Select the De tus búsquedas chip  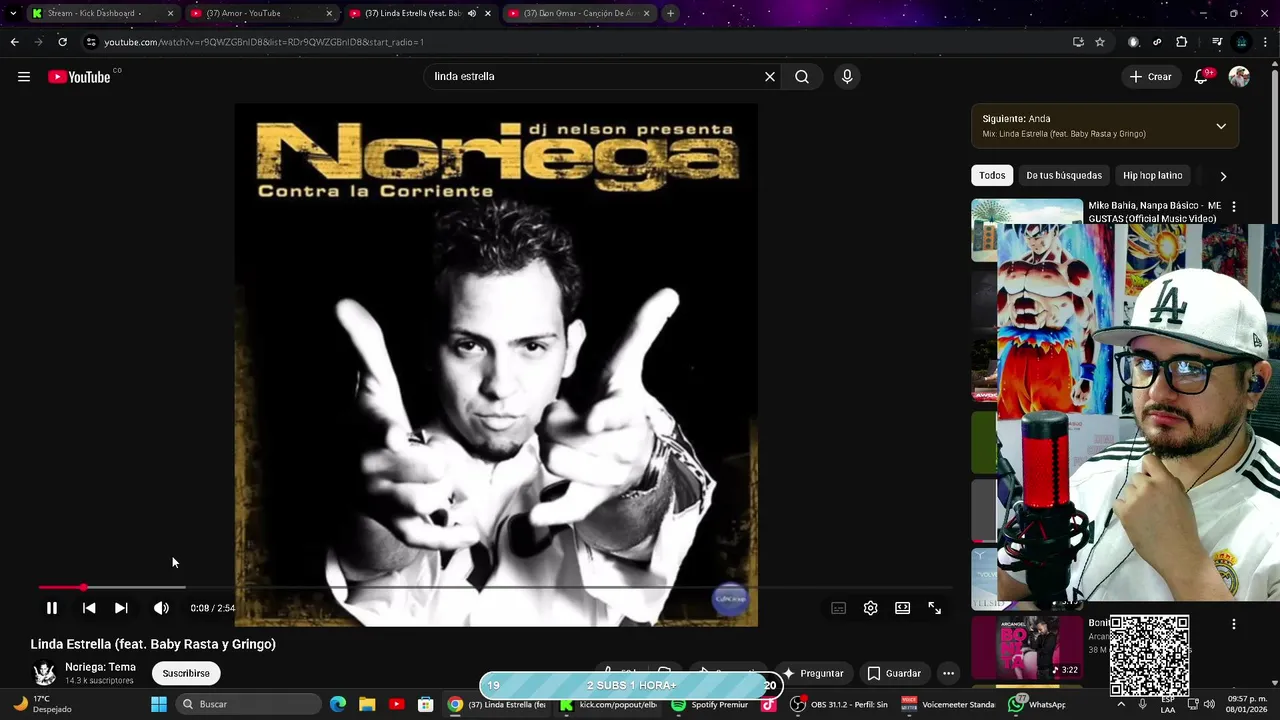(x=1064, y=175)
